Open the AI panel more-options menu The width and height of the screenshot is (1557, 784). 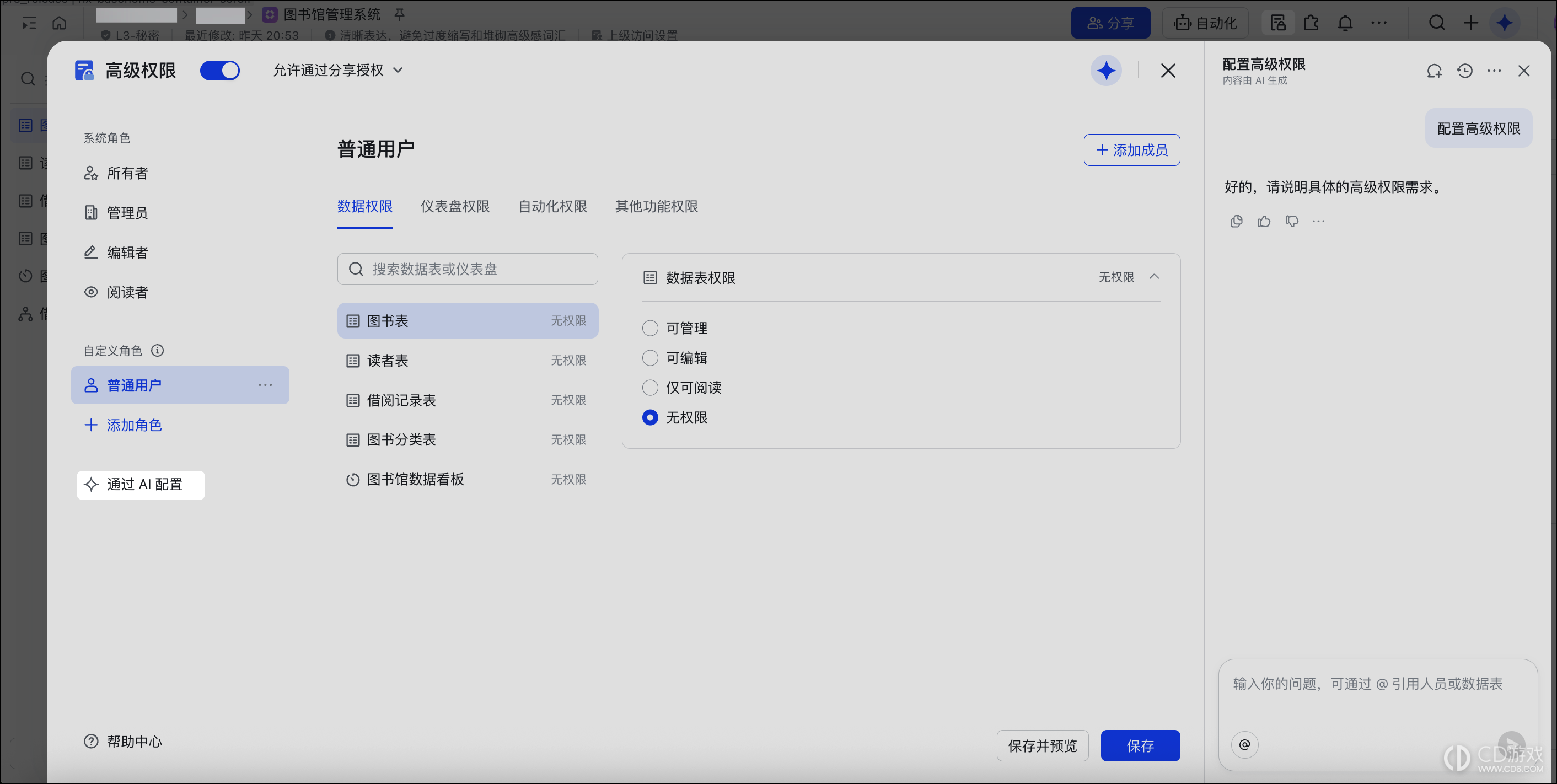(x=1494, y=71)
